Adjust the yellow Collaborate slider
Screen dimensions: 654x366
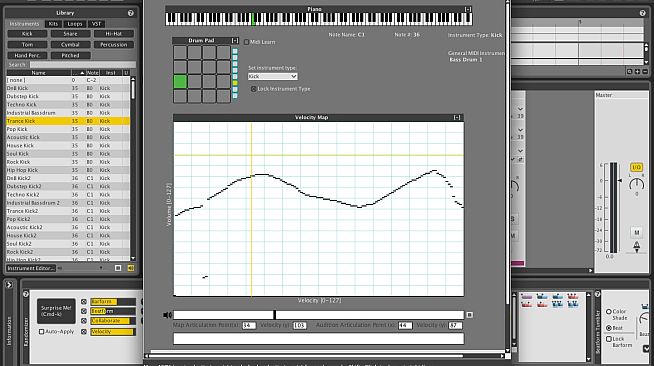(x=113, y=321)
